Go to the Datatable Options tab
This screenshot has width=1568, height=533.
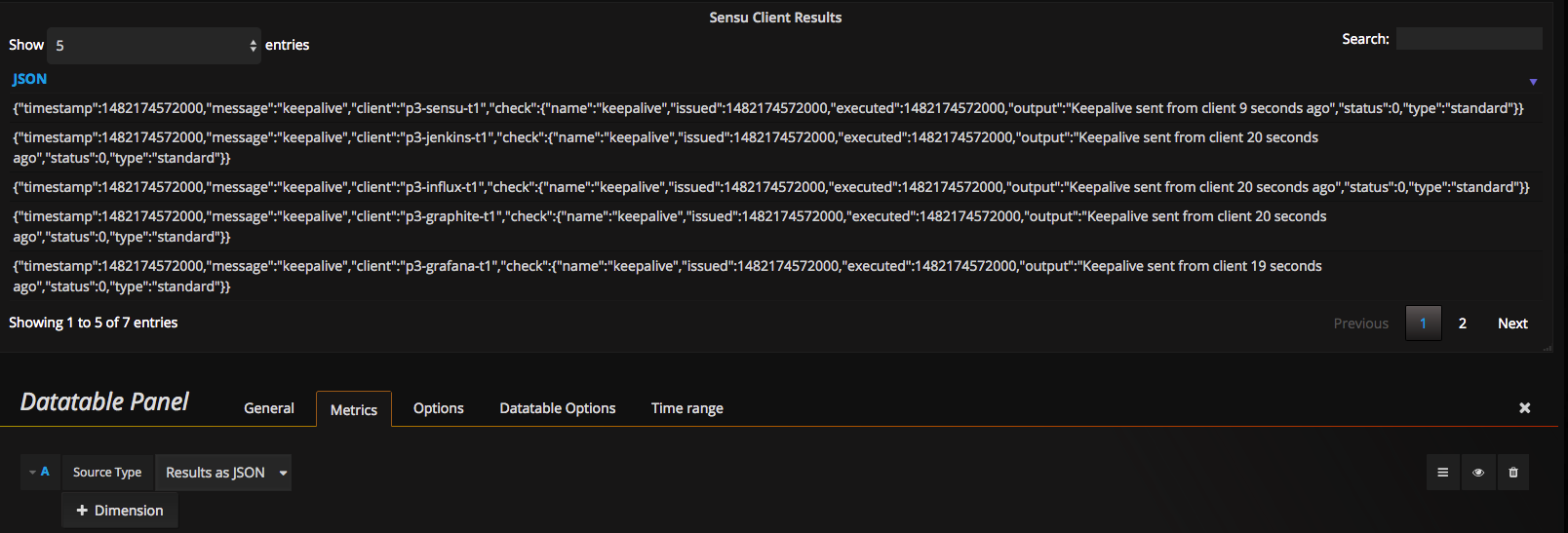(558, 408)
